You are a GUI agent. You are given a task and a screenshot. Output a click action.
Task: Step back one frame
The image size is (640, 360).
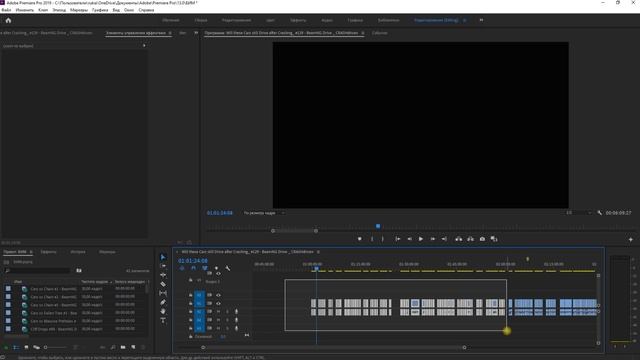pyautogui.click(x=409, y=239)
